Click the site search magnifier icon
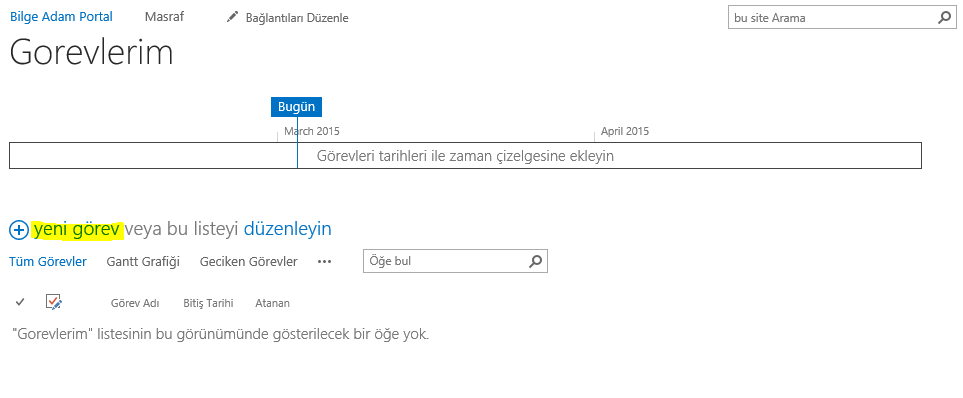The width and height of the screenshot is (963, 398). (944, 18)
